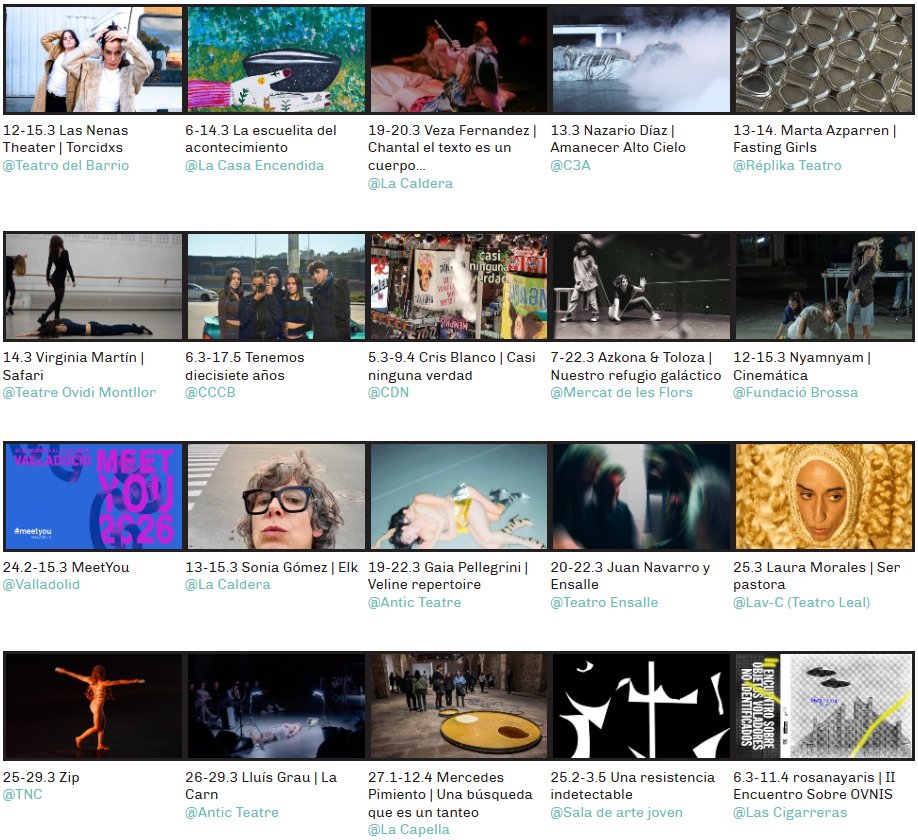Open the Nazario Díaz Amanecer Alto Cielo thumbnail
Viewport: 918px width, 840px height.
(642, 59)
